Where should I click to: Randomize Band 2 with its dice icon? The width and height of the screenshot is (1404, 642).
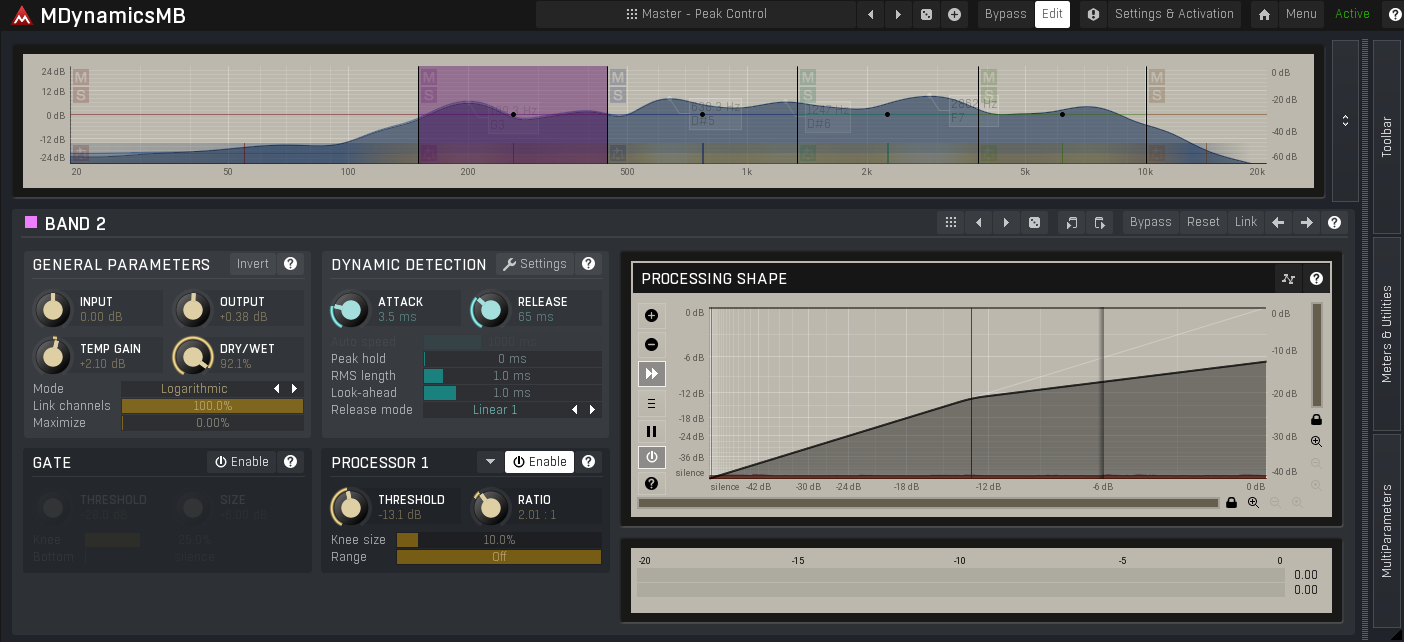click(1034, 222)
